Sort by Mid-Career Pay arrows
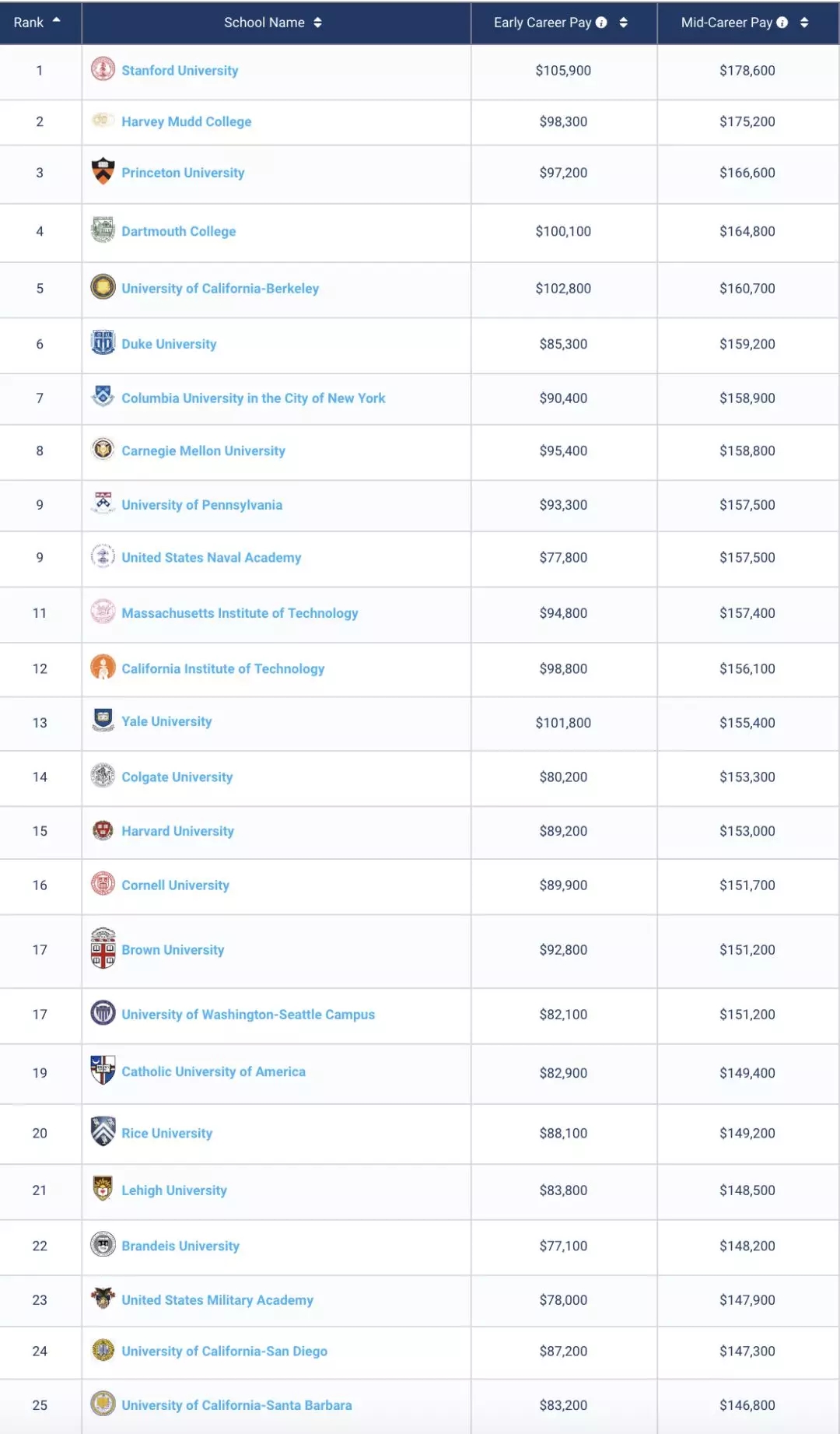This screenshot has height=1434, width=840. (804, 23)
